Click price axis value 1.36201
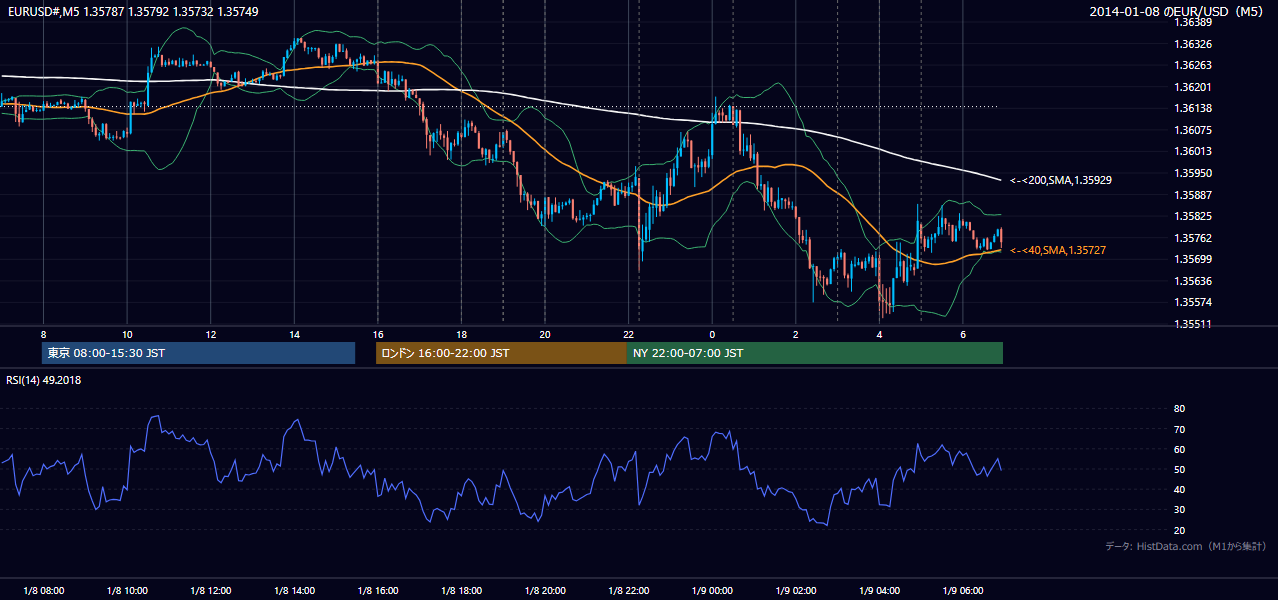Image resolution: width=1278 pixels, height=600 pixels. point(1193,87)
